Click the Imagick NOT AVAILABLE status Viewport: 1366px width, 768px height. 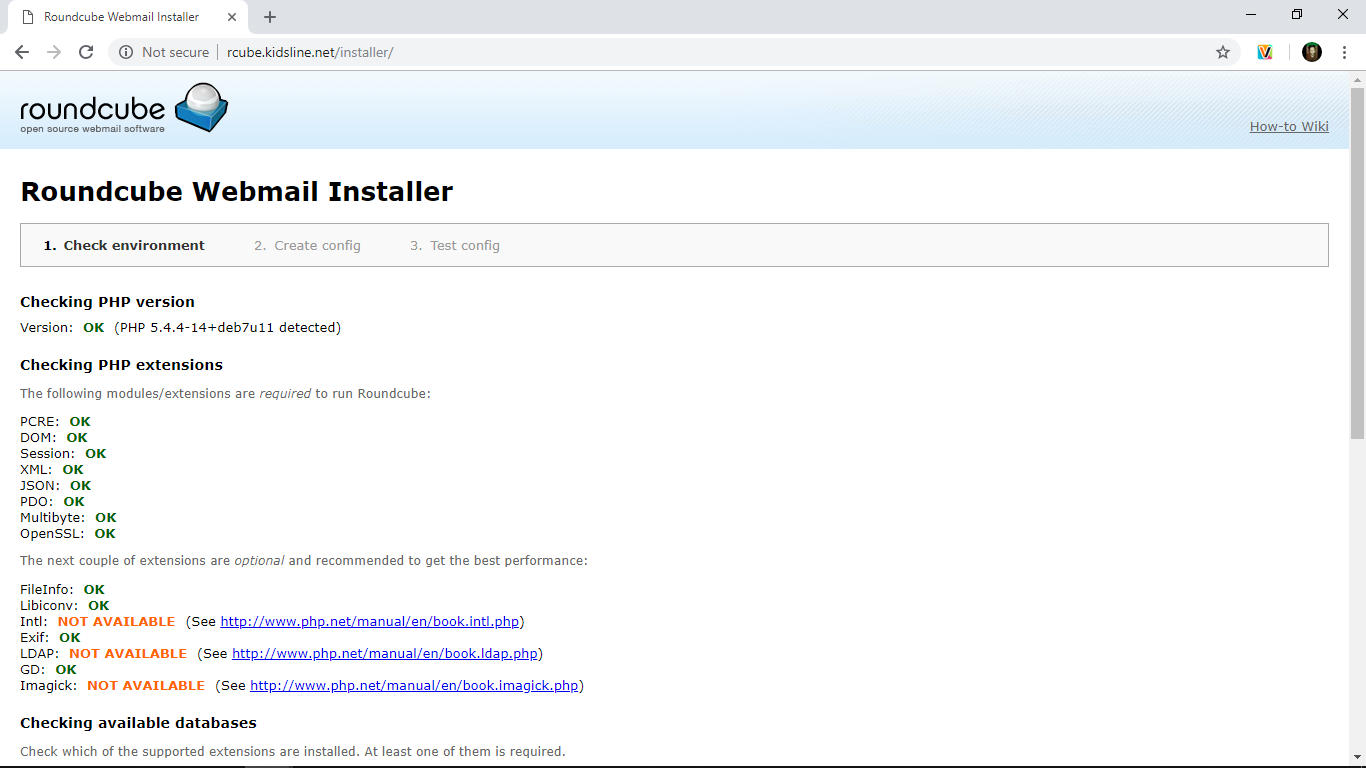146,685
